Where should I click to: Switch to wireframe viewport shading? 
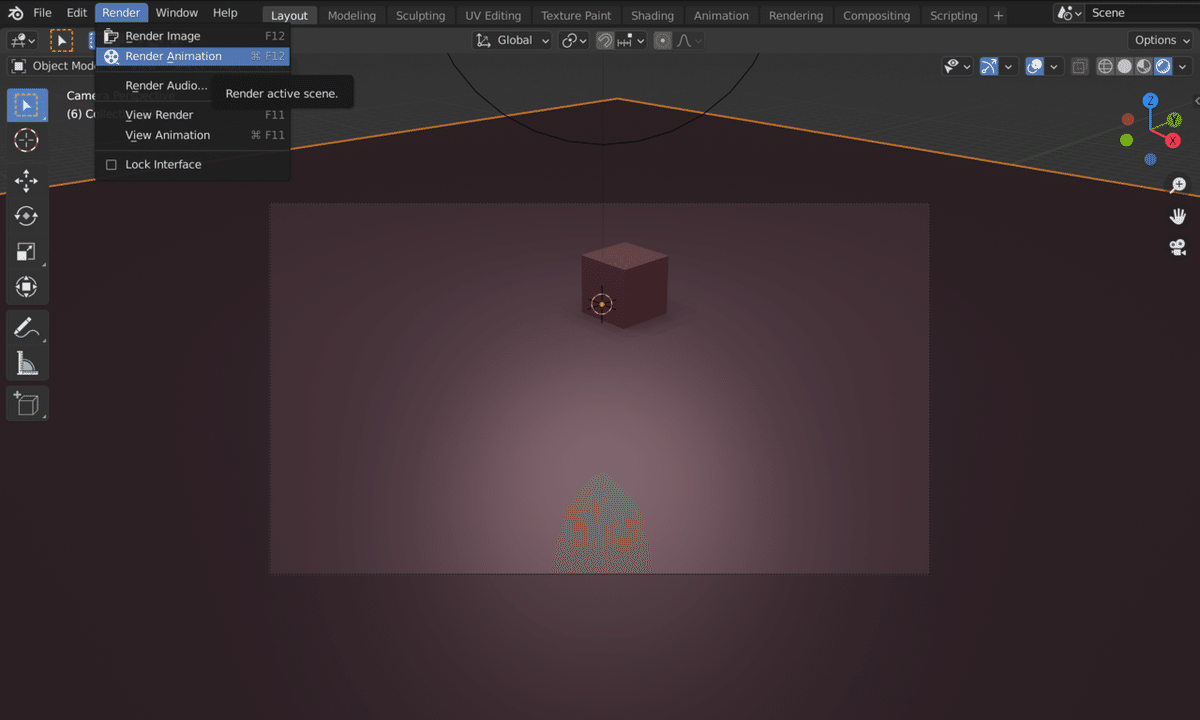1105,66
